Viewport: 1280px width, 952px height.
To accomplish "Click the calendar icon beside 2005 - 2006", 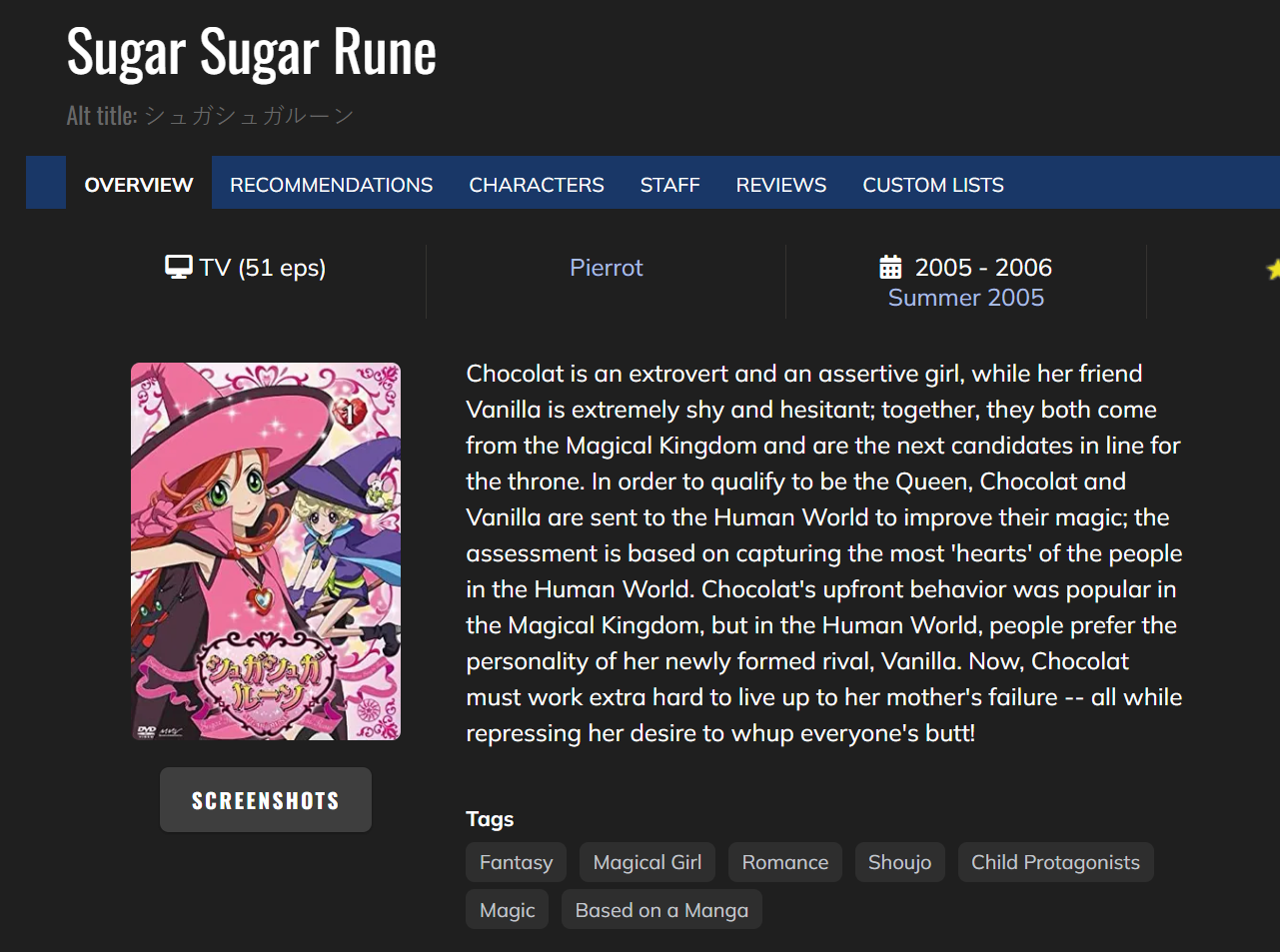I will pos(890,268).
